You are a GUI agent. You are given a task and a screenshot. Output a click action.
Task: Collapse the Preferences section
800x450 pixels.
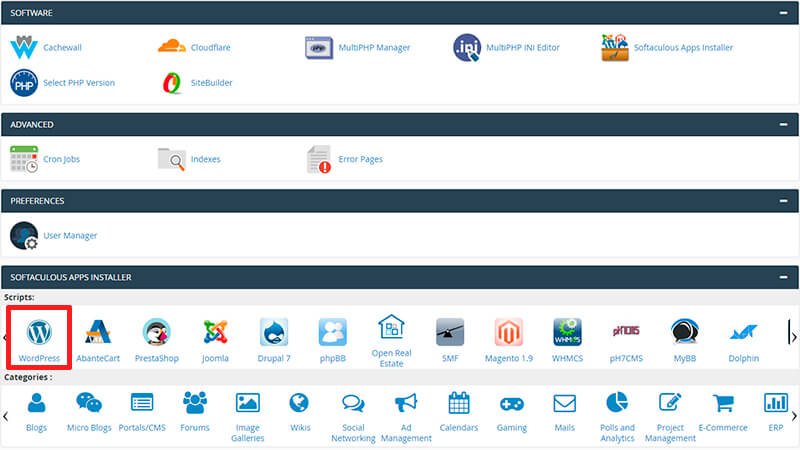(x=783, y=201)
